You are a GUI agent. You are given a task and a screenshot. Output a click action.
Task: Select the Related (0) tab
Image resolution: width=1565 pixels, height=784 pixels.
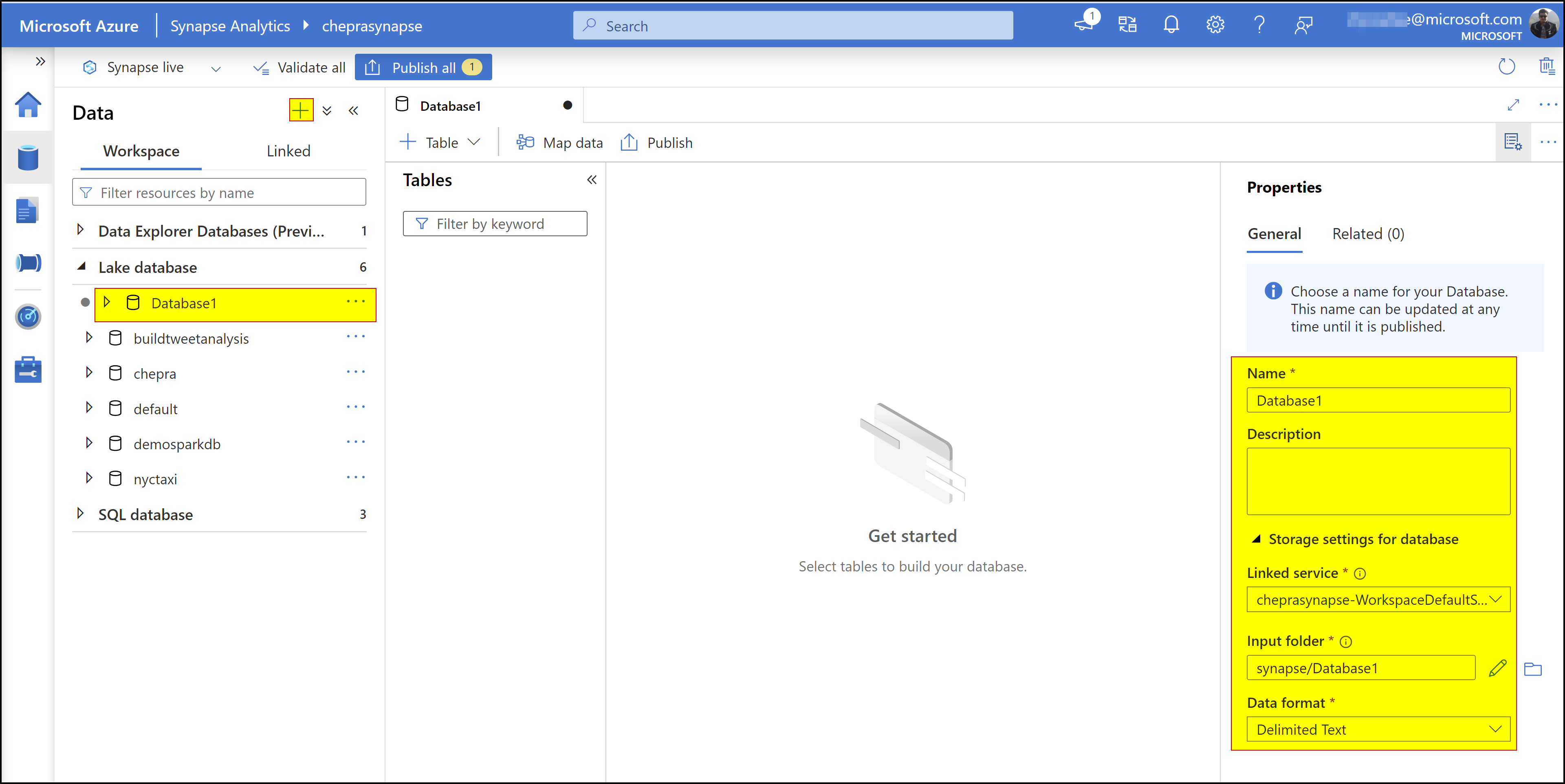[x=1367, y=234]
